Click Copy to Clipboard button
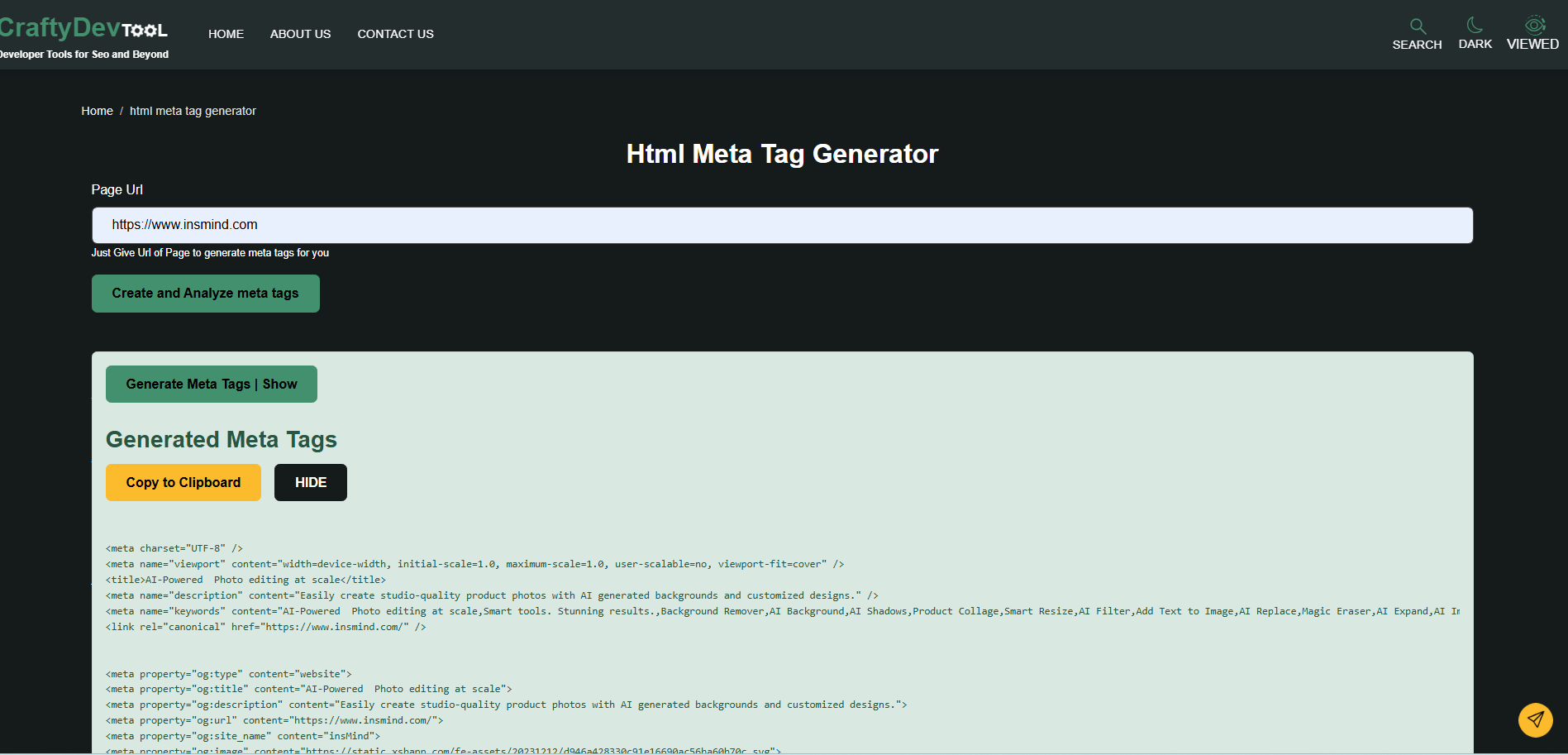The image size is (1568, 755). click(183, 482)
